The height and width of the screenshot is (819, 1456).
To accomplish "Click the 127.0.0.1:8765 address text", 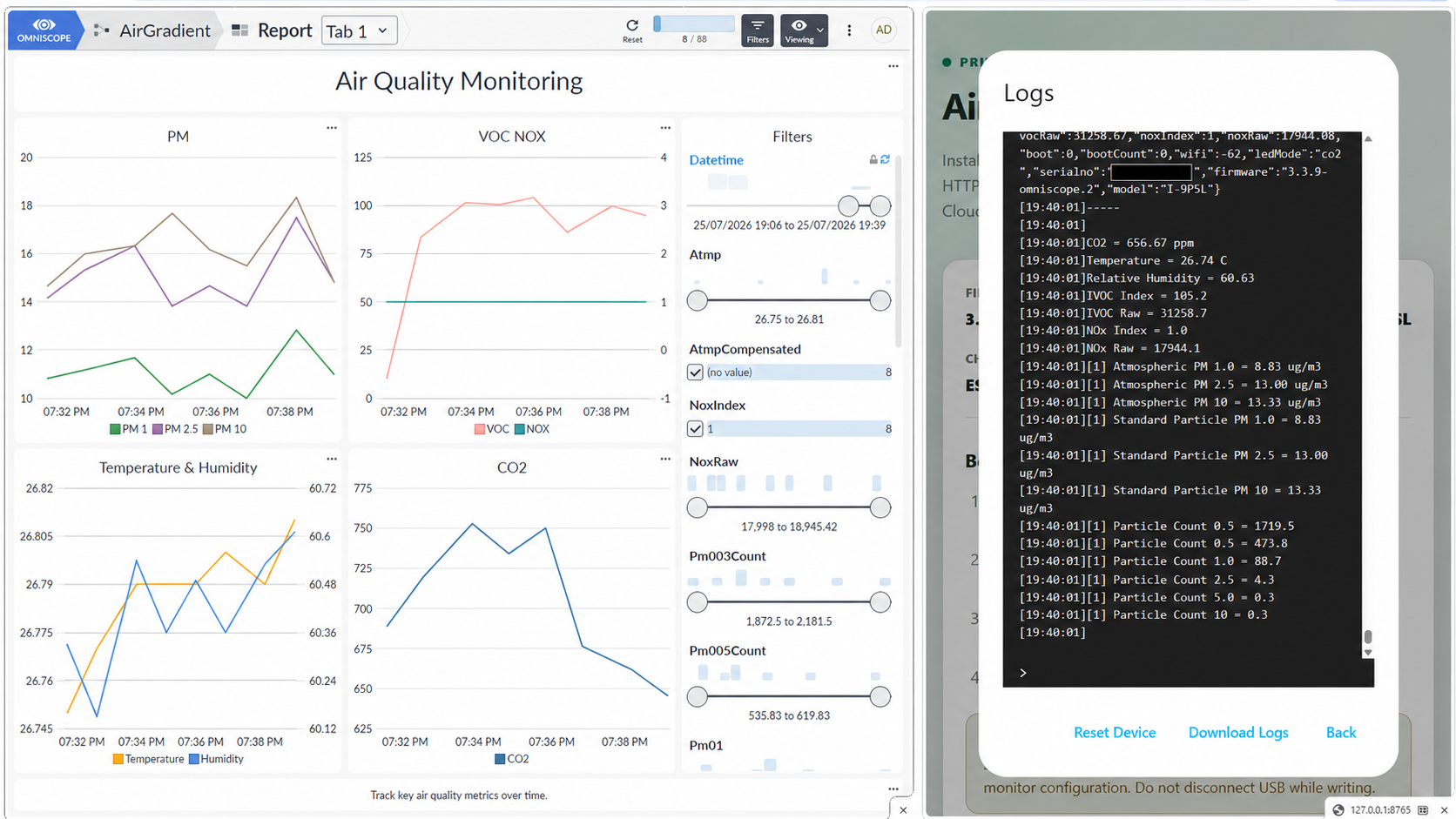I will point(1380,810).
